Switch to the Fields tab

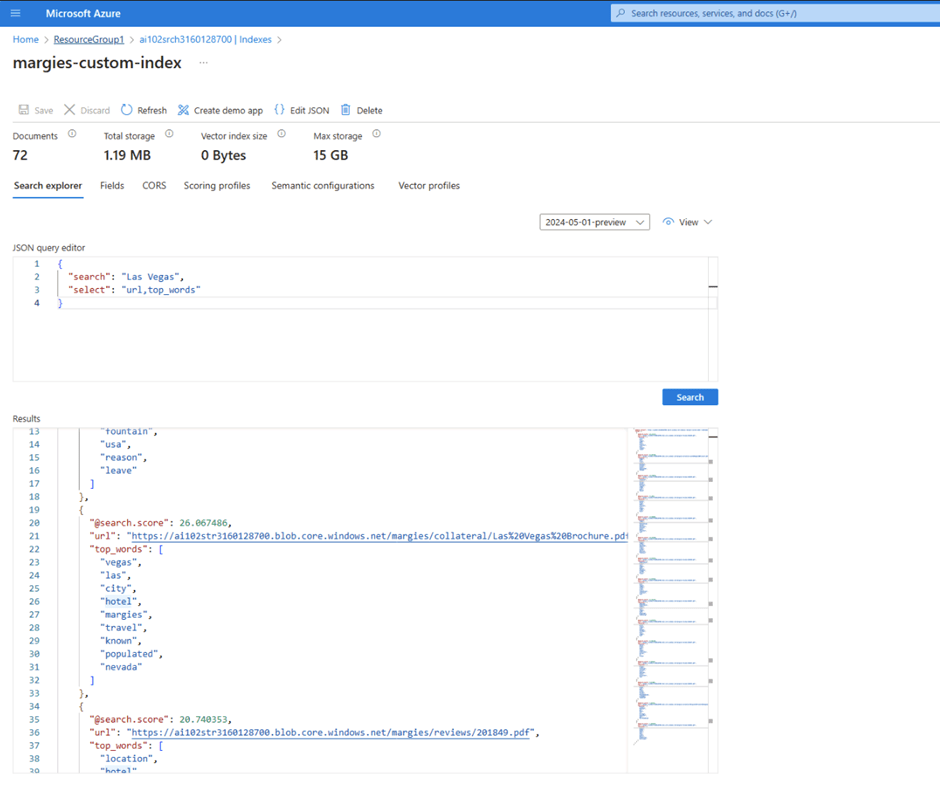[x=112, y=186]
